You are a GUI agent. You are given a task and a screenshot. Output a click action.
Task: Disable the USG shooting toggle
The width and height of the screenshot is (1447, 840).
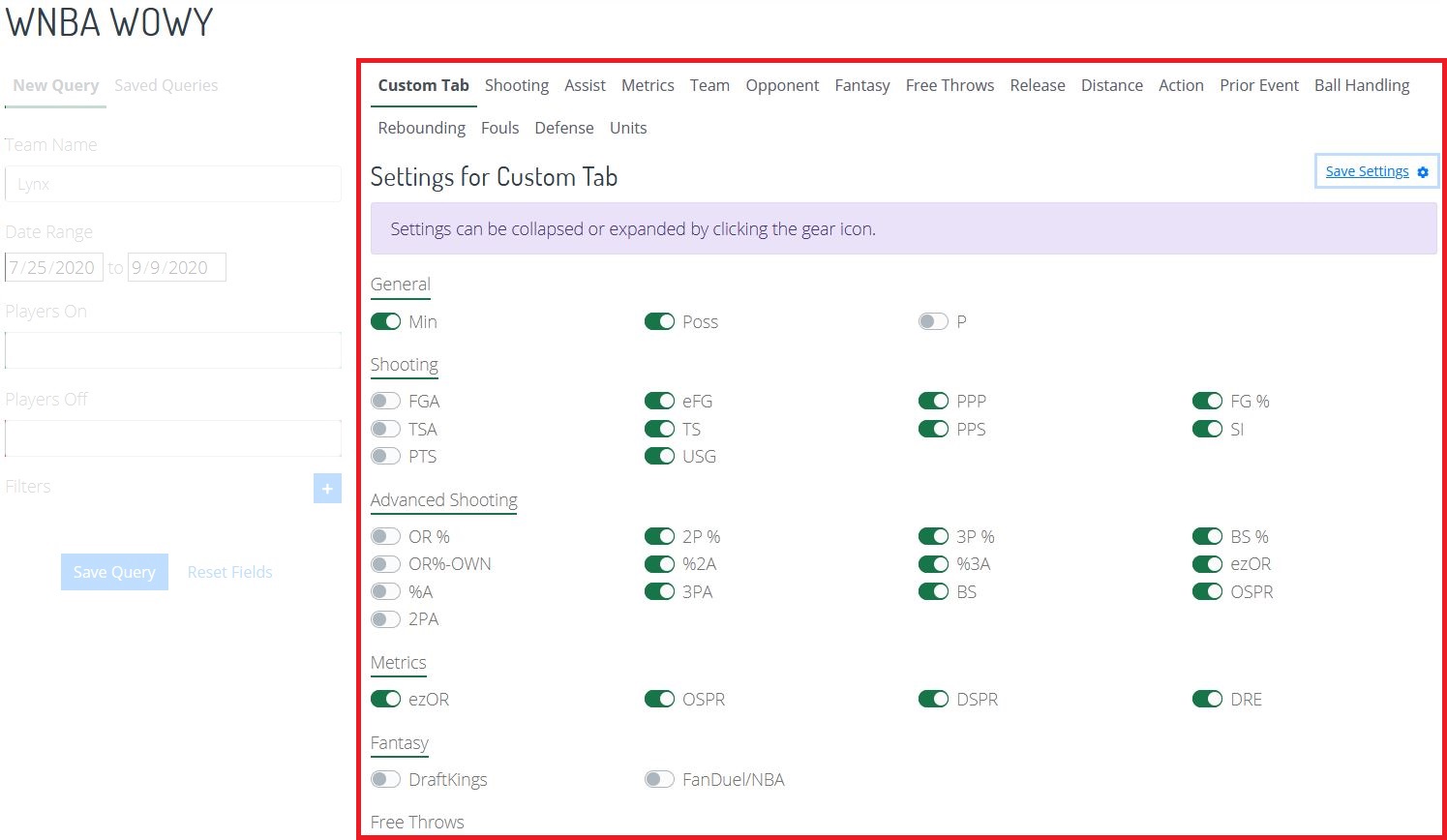pos(659,456)
